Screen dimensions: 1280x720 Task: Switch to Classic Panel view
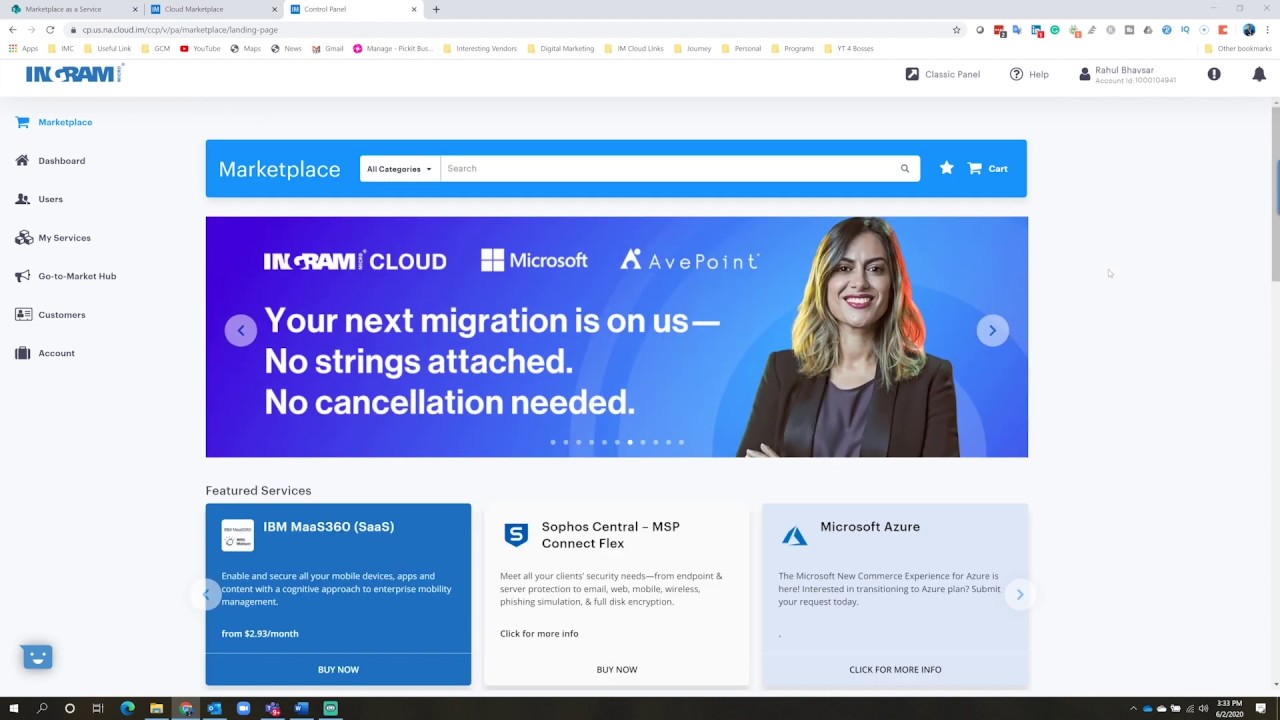coord(942,74)
